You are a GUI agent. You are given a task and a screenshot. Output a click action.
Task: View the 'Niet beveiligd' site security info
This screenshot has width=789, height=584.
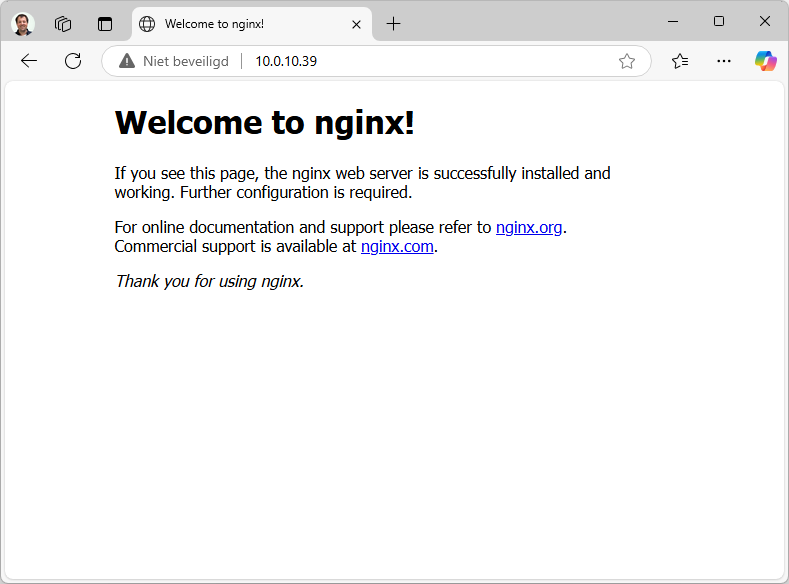coord(174,61)
